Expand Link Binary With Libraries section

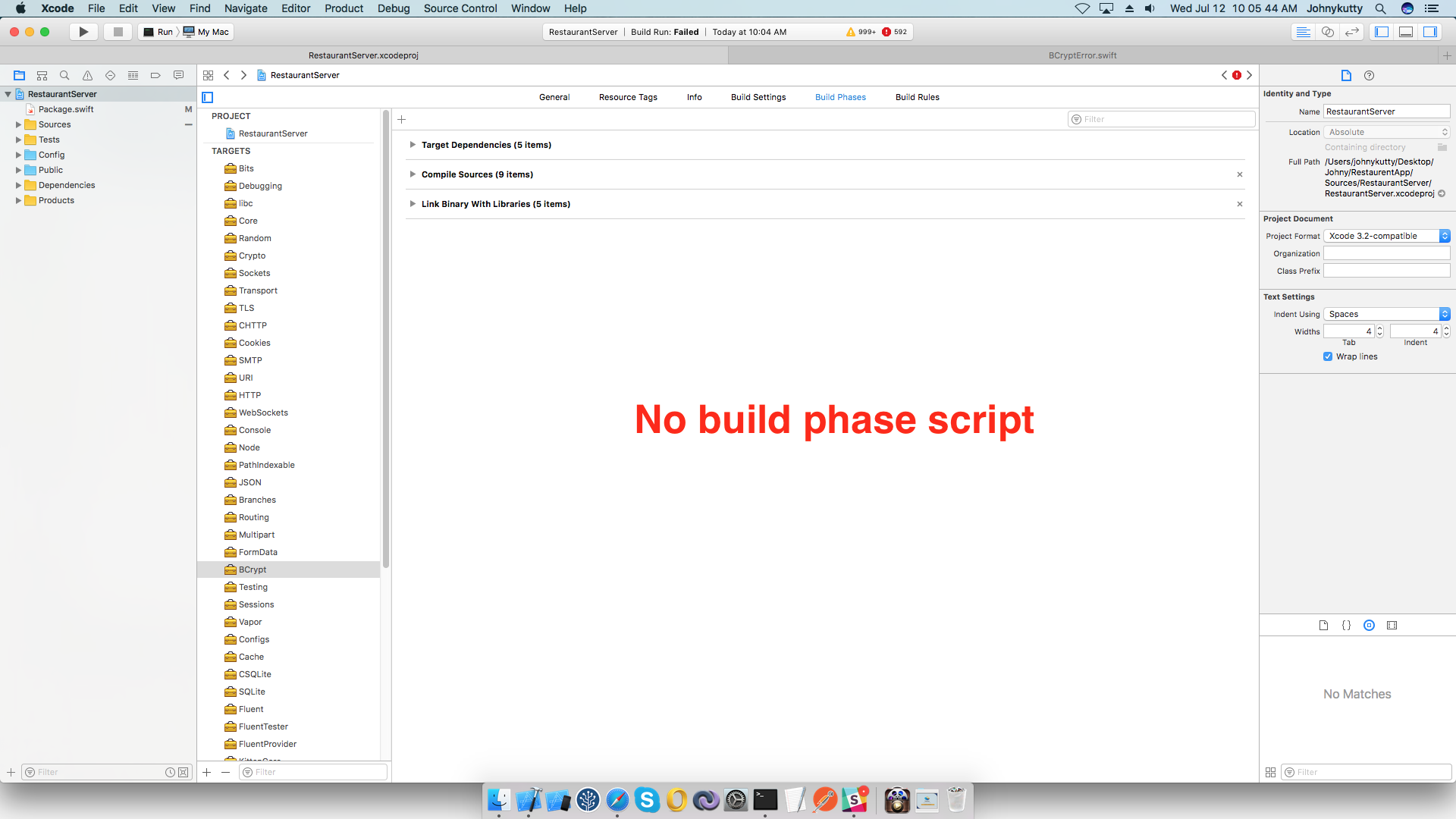click(413, 204)
